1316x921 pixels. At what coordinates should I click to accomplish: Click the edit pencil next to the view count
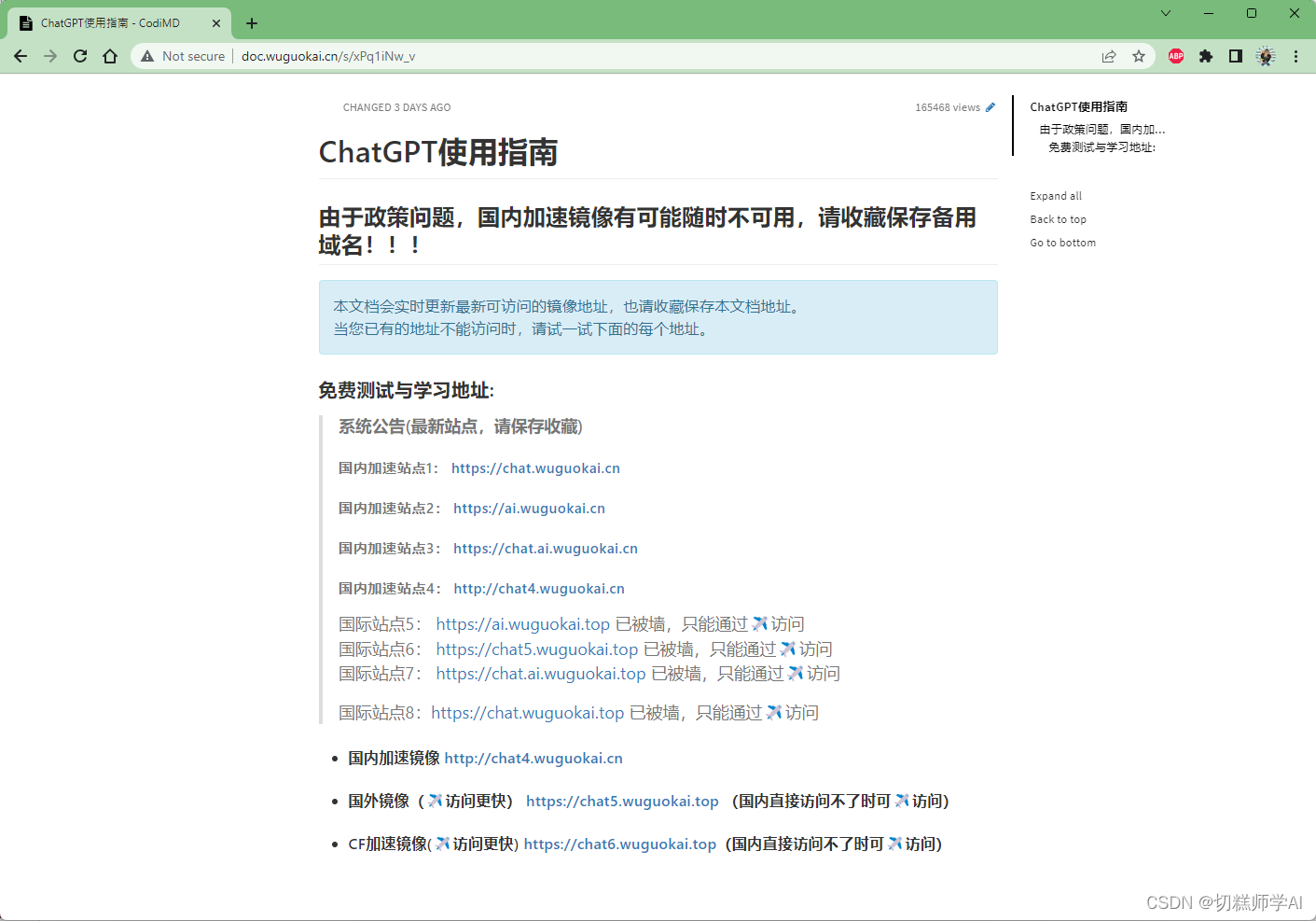click(x=990, y=106)
